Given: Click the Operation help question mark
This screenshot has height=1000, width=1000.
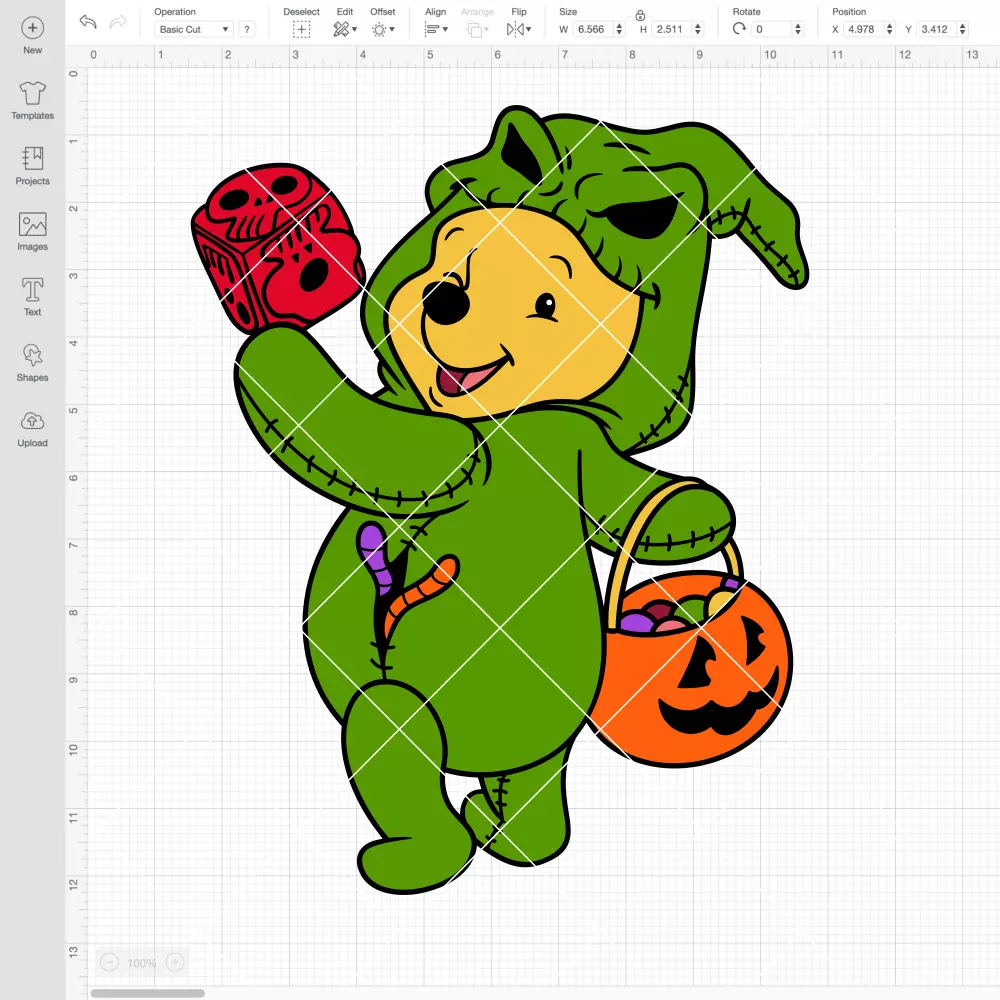Looking at the screenshot, I should tap(247, 29).
